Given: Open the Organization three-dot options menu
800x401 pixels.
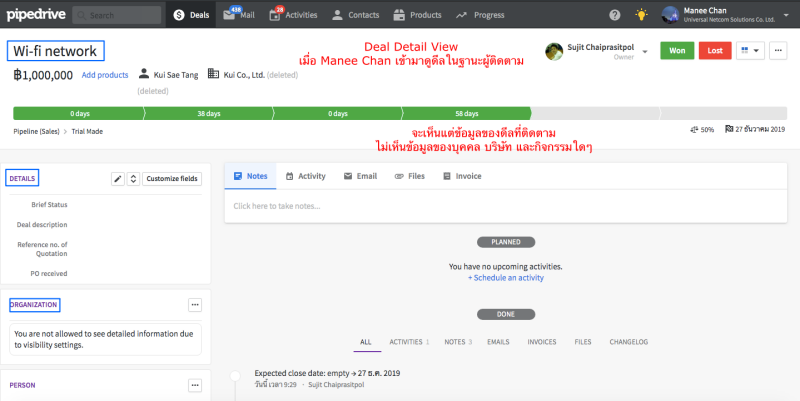Looking at the screenshot, I should point(195,305).
